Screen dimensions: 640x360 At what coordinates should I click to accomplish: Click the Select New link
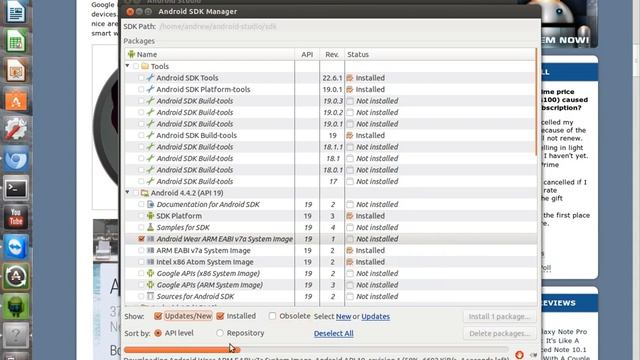343,316
